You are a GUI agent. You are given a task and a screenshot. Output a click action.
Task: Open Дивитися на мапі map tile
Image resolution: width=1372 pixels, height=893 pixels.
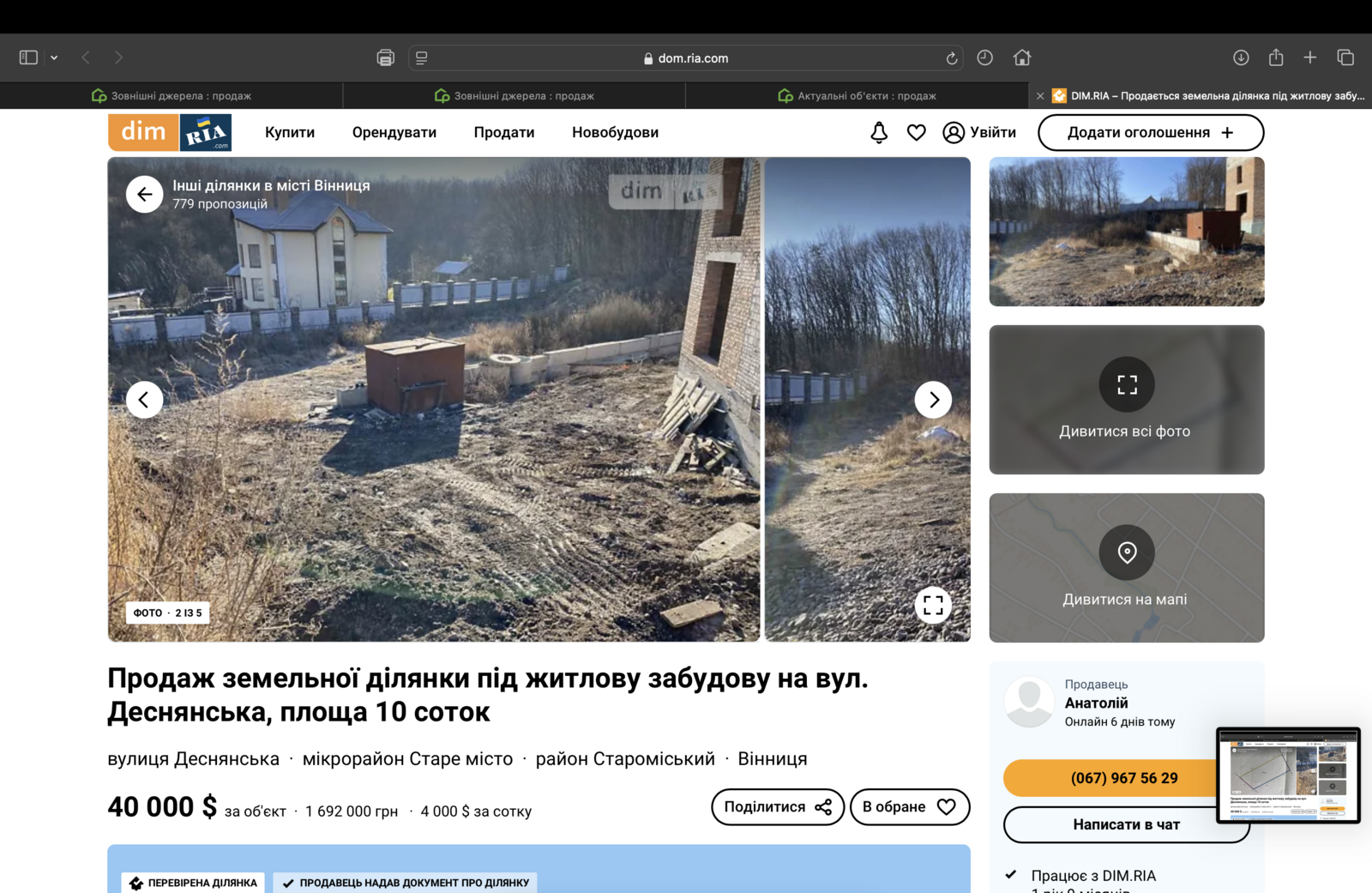click(1126, 568)
